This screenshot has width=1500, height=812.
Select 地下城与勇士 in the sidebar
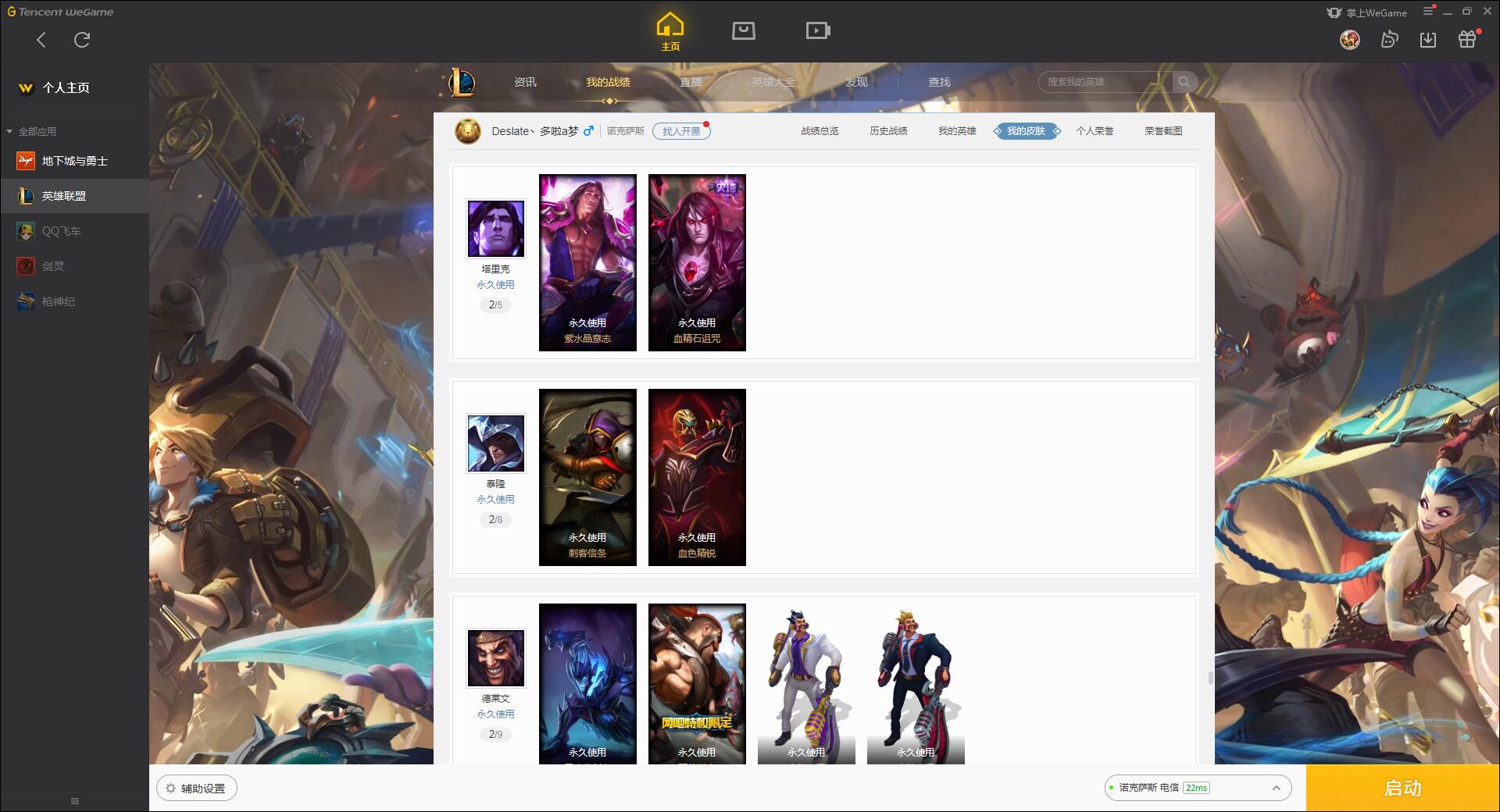[74, 161]
